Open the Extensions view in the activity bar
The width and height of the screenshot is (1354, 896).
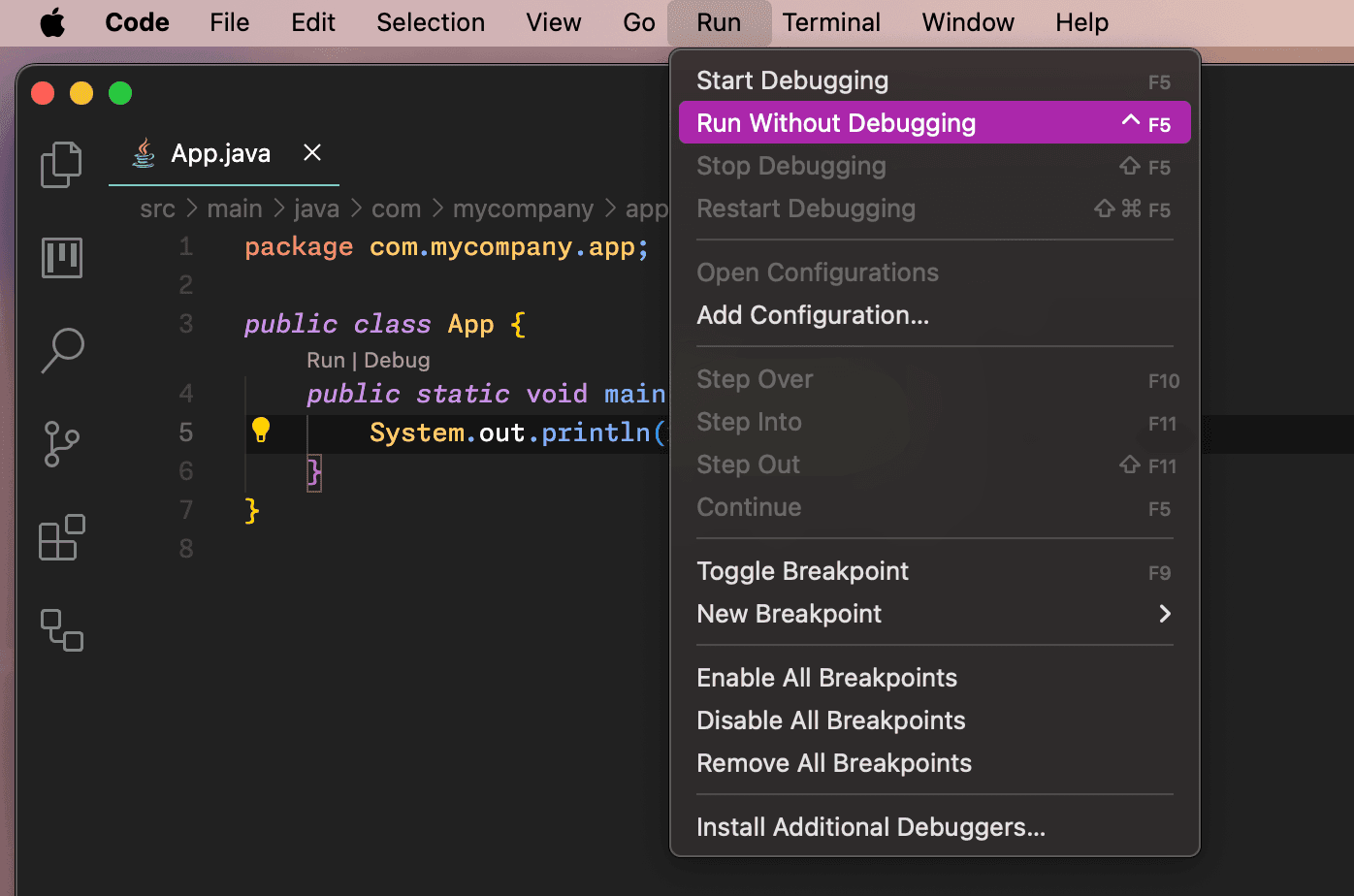61,537
